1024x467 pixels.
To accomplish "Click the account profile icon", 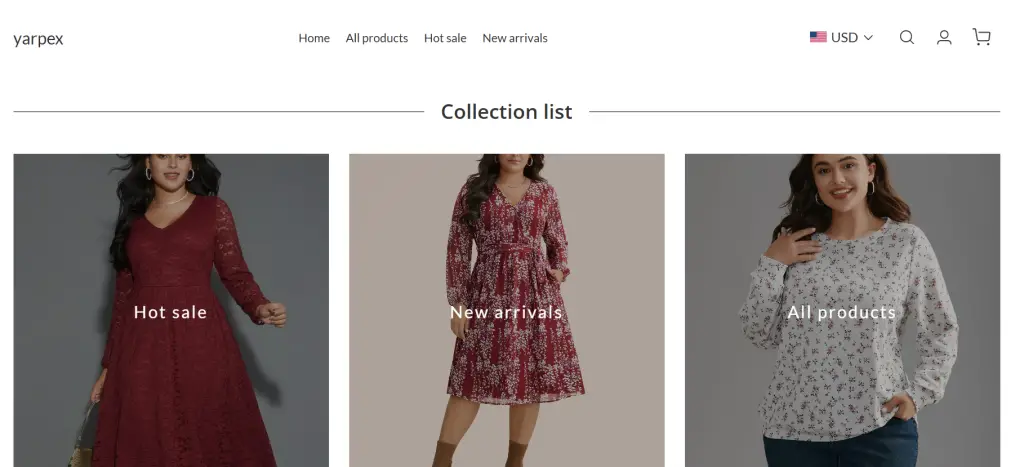I will (944, 38).
